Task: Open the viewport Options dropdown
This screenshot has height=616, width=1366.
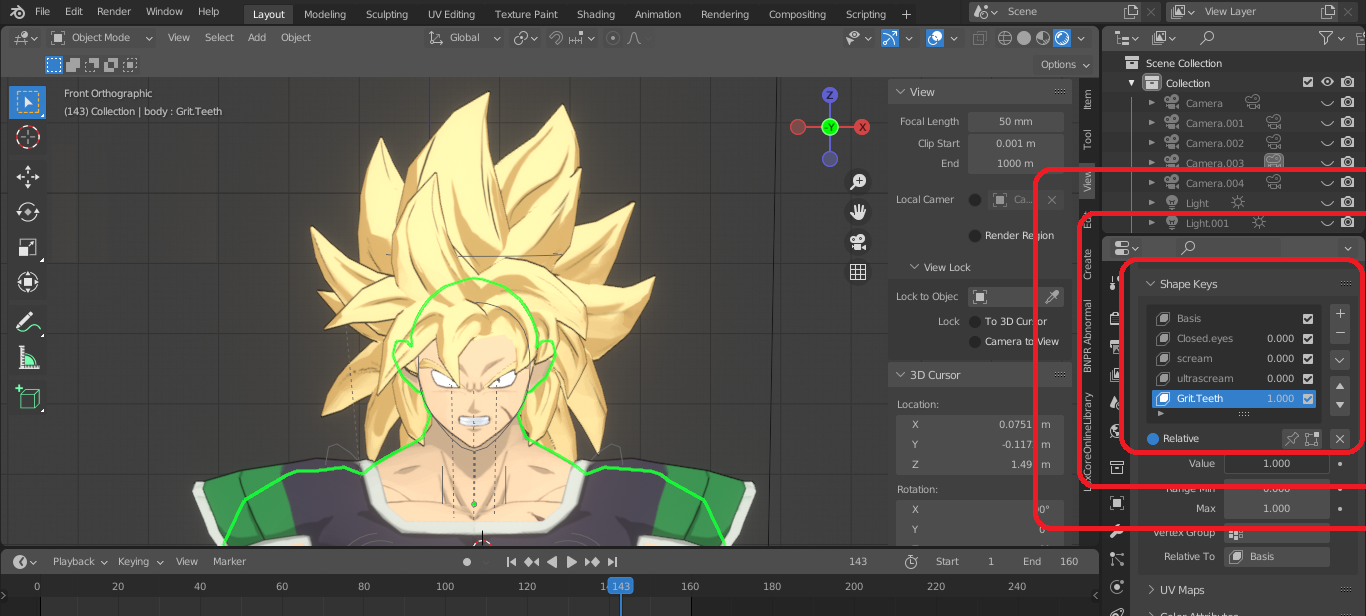Action: [x=1064, y=64]
